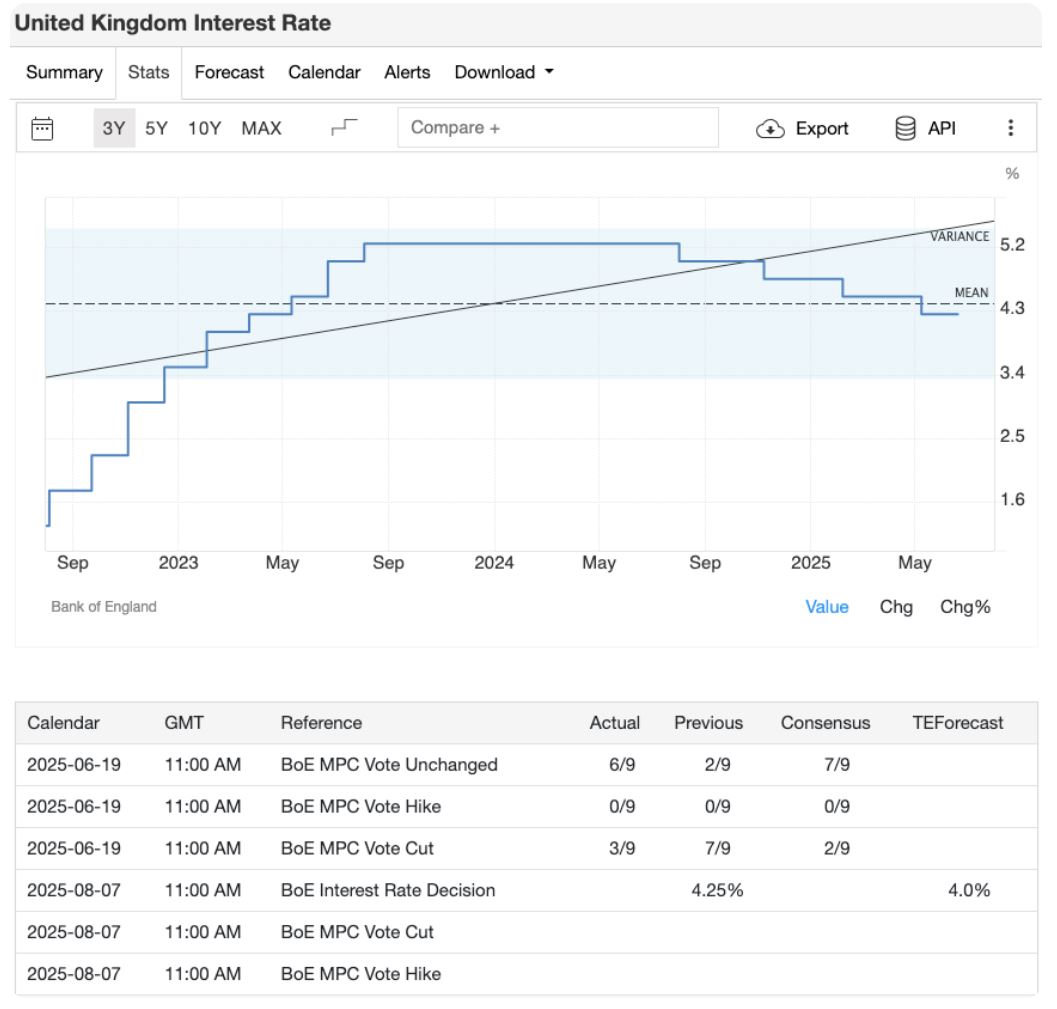Click the Download caret arrow

pos(549,72)
